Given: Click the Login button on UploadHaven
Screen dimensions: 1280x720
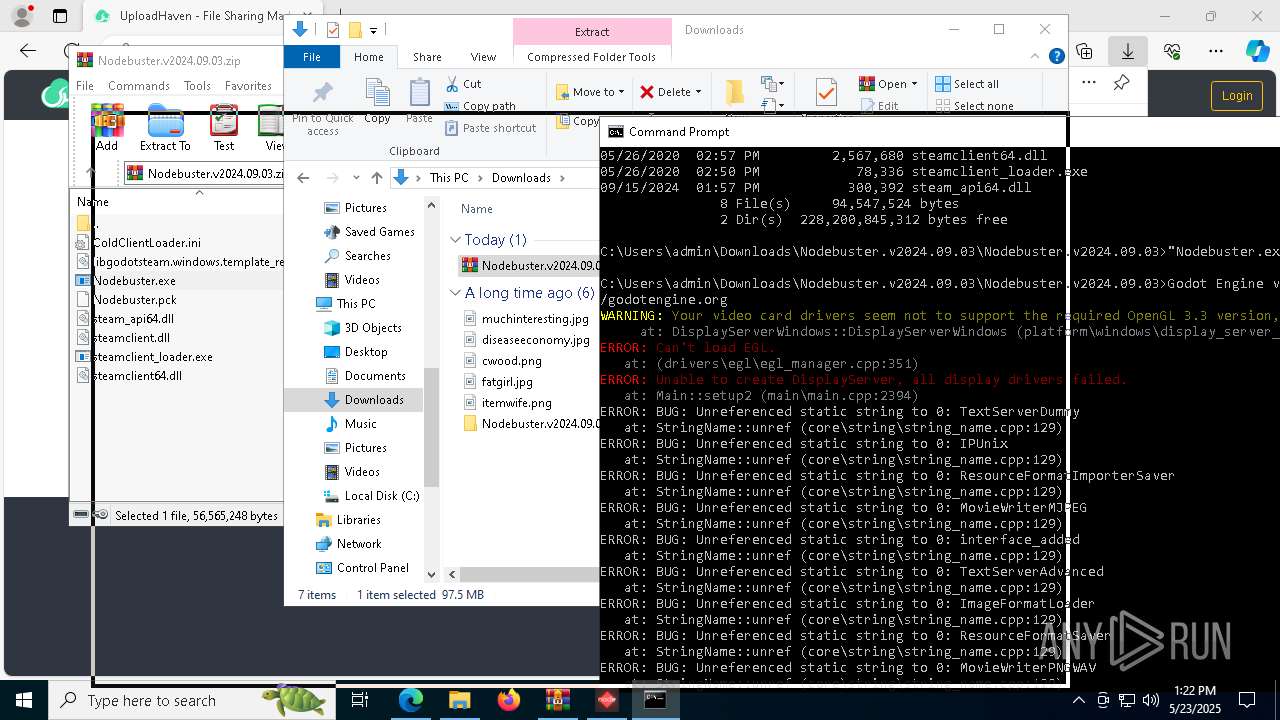Looking at the screenshot, I should click(1236, 96).
